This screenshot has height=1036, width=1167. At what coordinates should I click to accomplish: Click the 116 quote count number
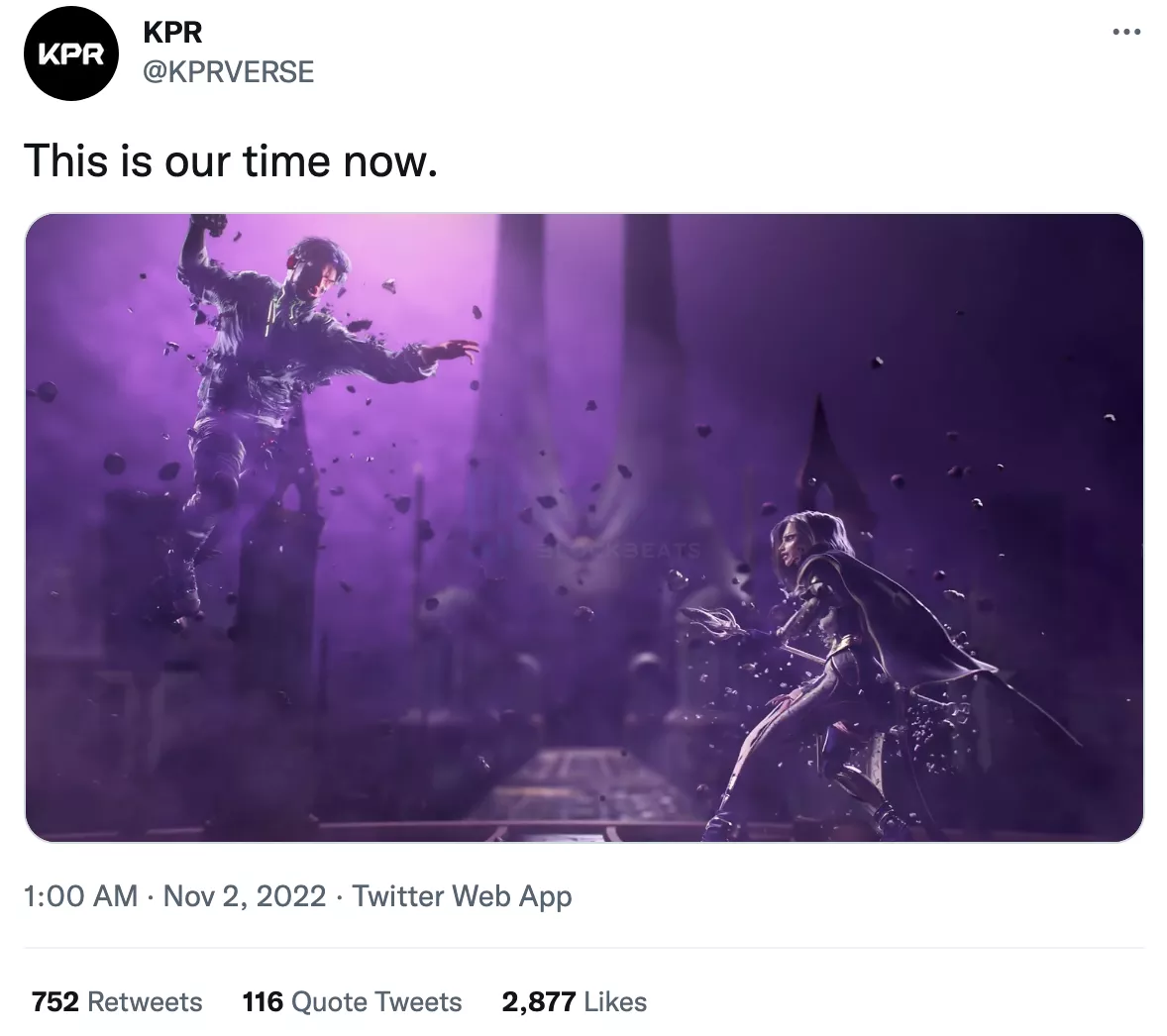coord(263,1001)
